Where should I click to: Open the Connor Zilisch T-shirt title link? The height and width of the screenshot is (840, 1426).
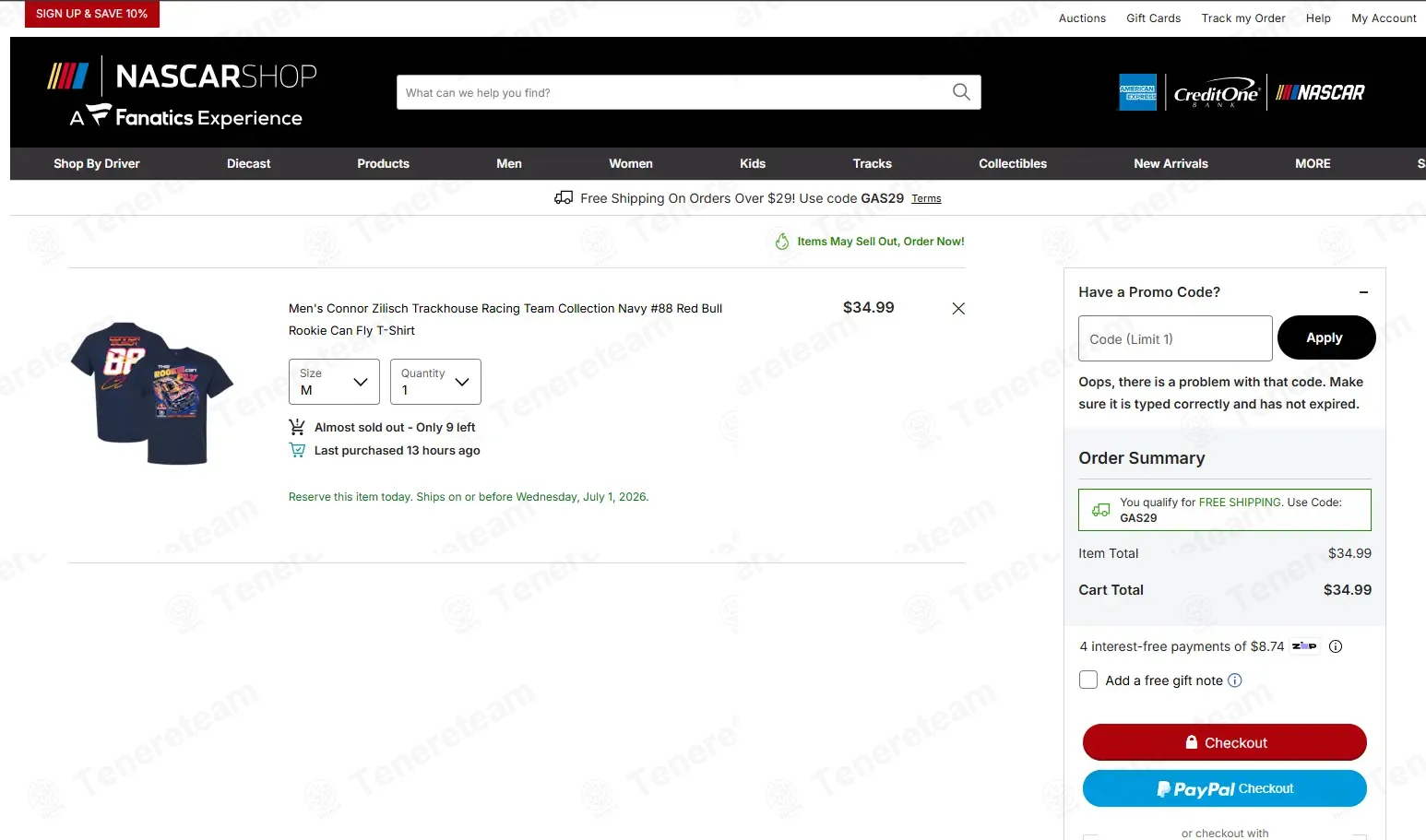(505, 319)
